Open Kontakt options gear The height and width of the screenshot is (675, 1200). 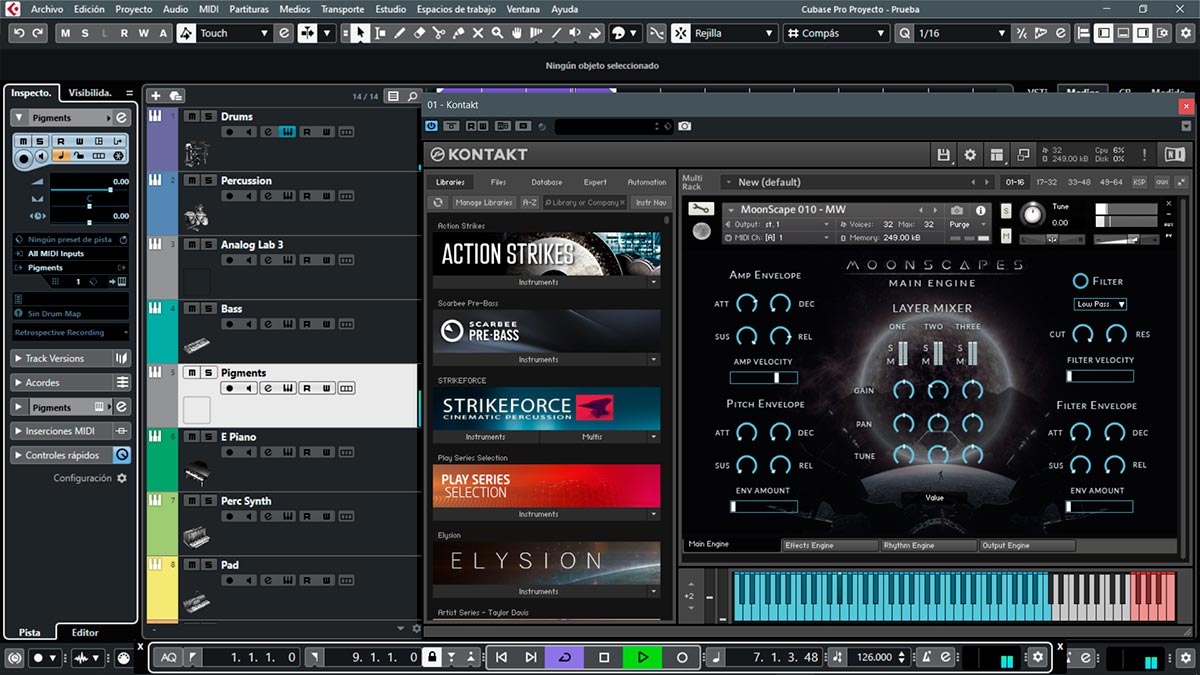click(x=970, y=155)
